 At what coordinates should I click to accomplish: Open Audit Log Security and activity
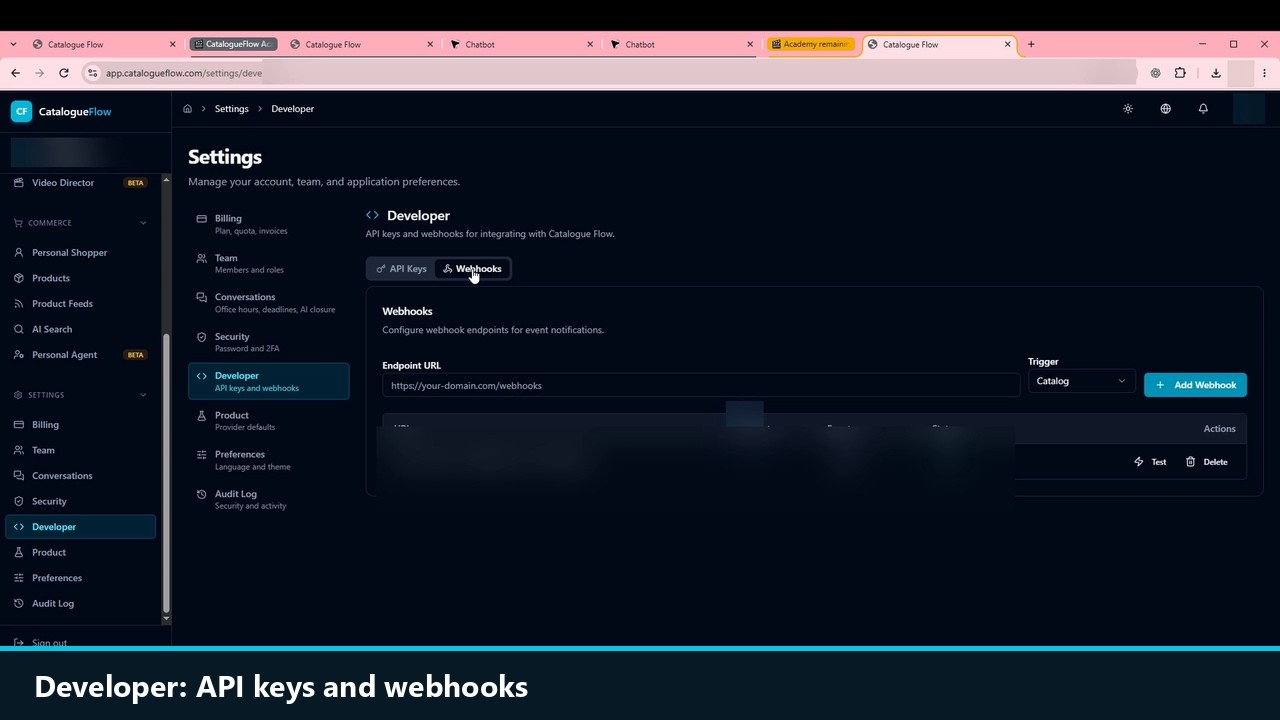(268, 500)
